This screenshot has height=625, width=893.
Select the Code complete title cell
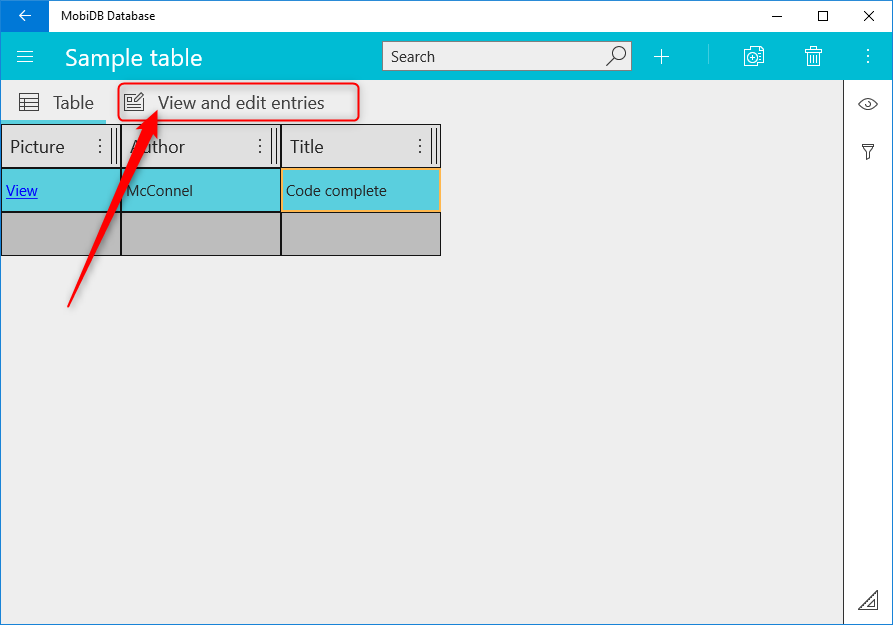[361, 190]
